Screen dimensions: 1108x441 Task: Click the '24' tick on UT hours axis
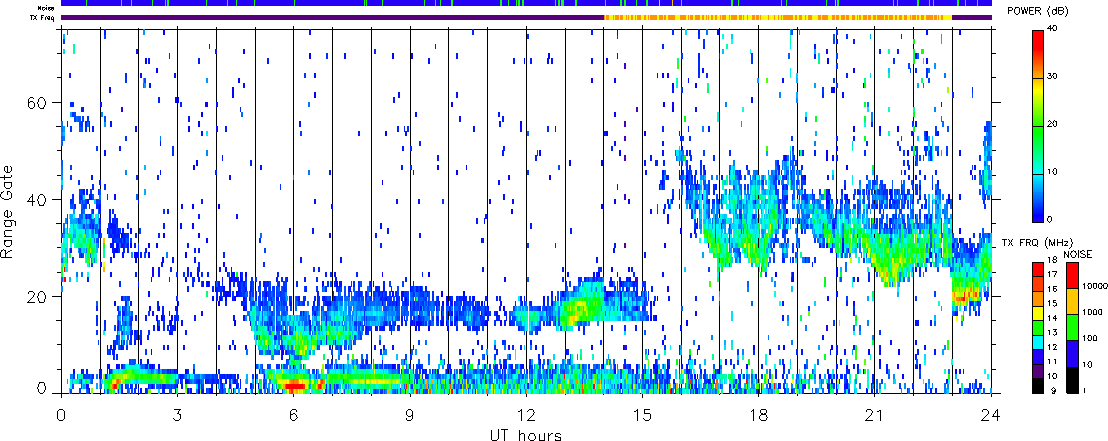(x=991, y=414)
